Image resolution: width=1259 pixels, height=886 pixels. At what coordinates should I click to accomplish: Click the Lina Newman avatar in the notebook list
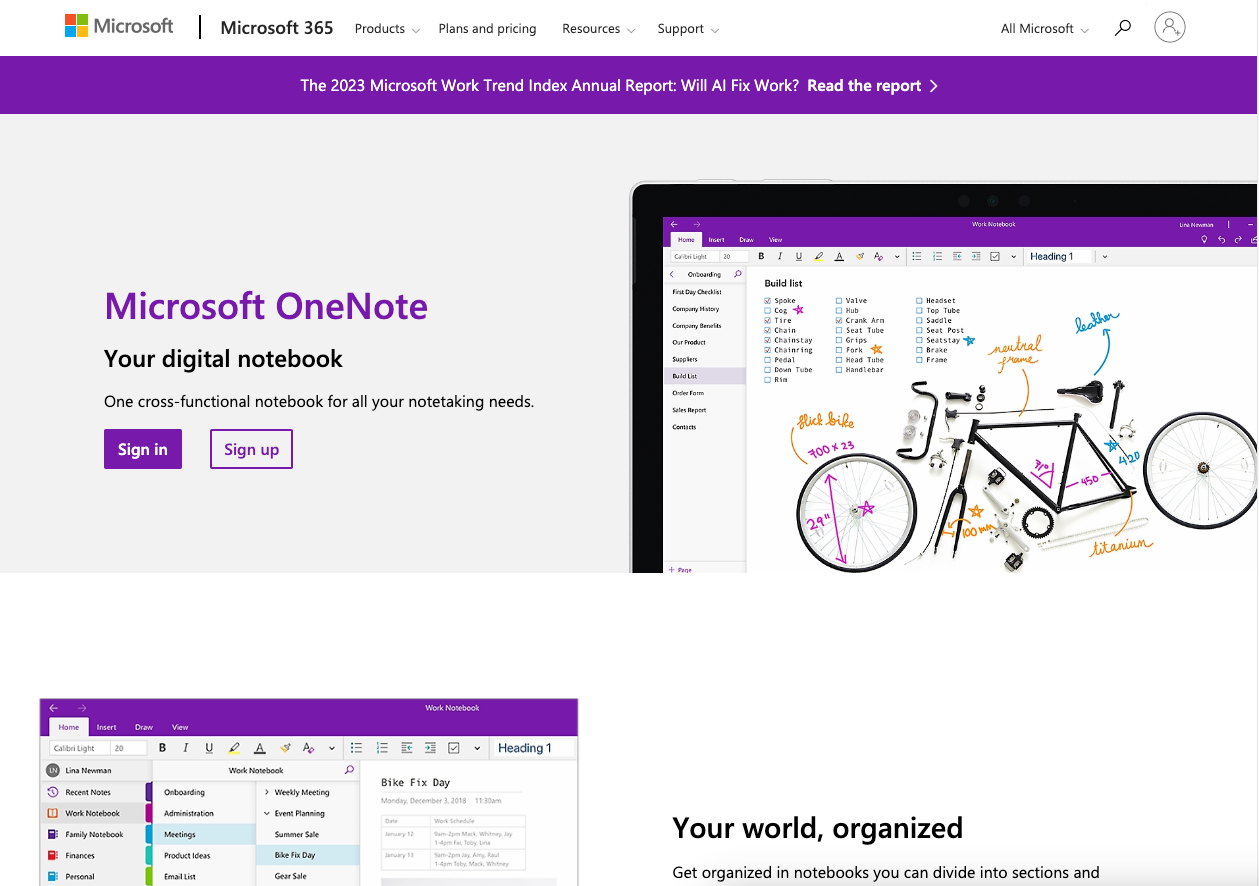point(53,771)
